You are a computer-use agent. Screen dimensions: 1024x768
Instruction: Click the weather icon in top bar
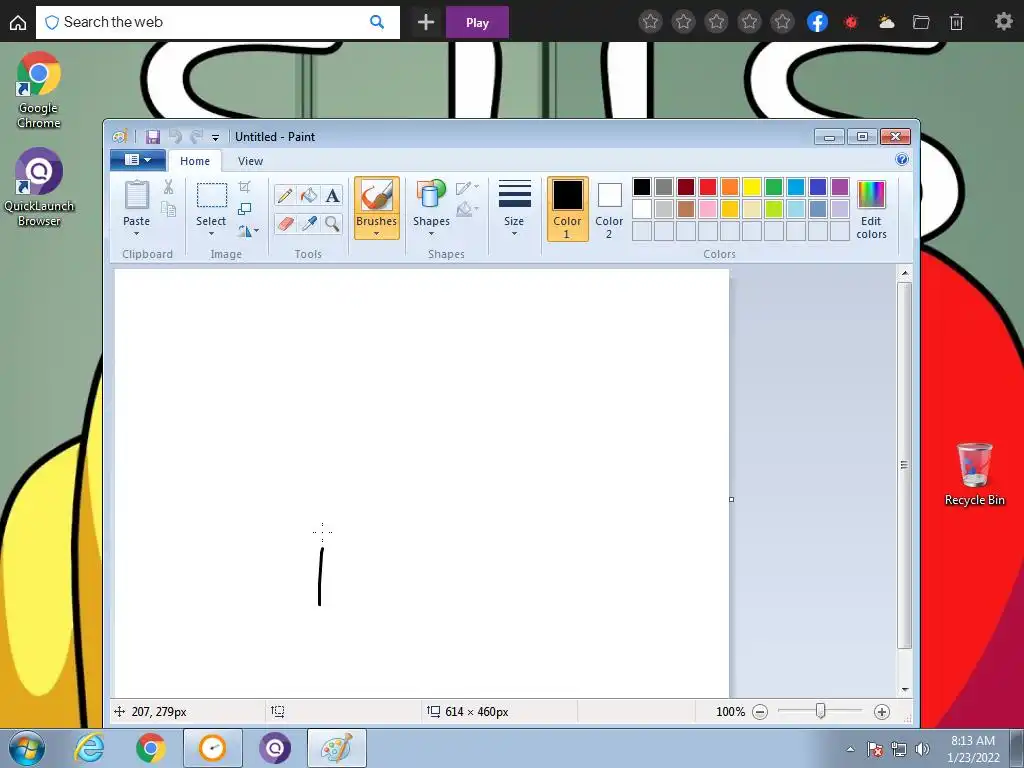click(886, 22)
